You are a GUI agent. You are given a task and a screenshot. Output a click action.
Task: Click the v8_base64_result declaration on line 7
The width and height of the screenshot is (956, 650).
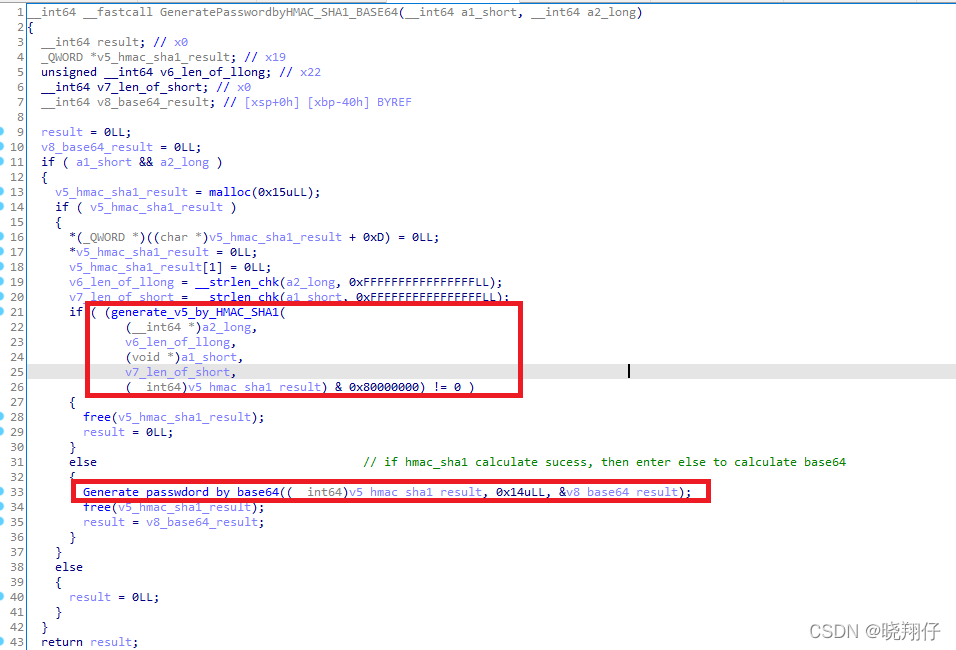click(x=155, y=102)
